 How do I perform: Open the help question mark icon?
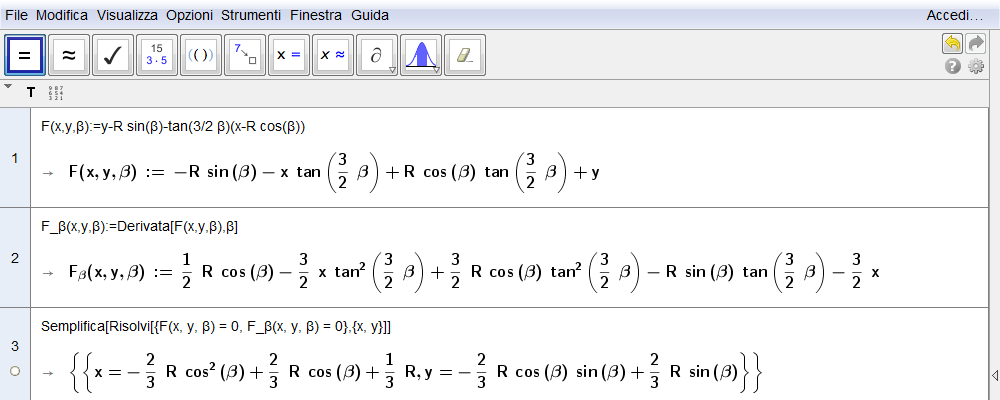tap(953, 66)
